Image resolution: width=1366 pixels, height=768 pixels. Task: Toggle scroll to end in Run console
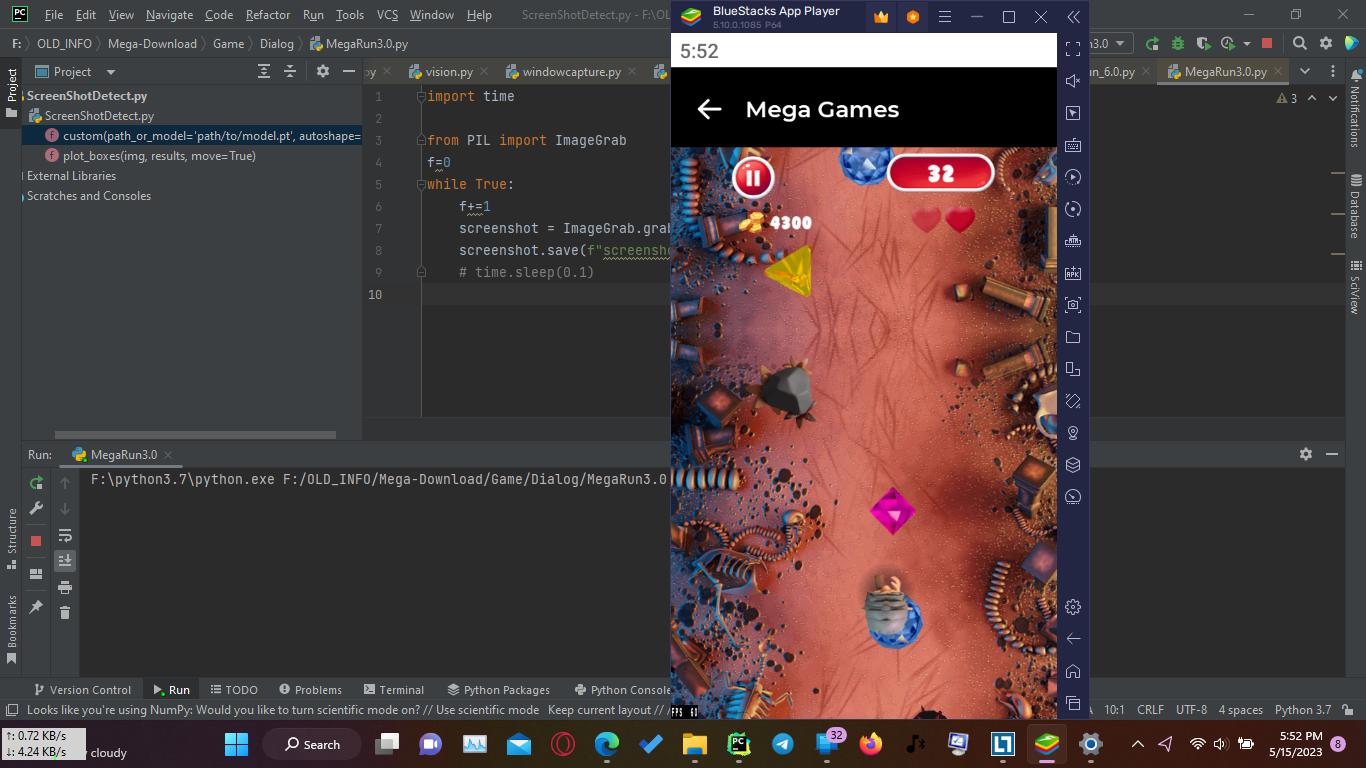[65, 561]
